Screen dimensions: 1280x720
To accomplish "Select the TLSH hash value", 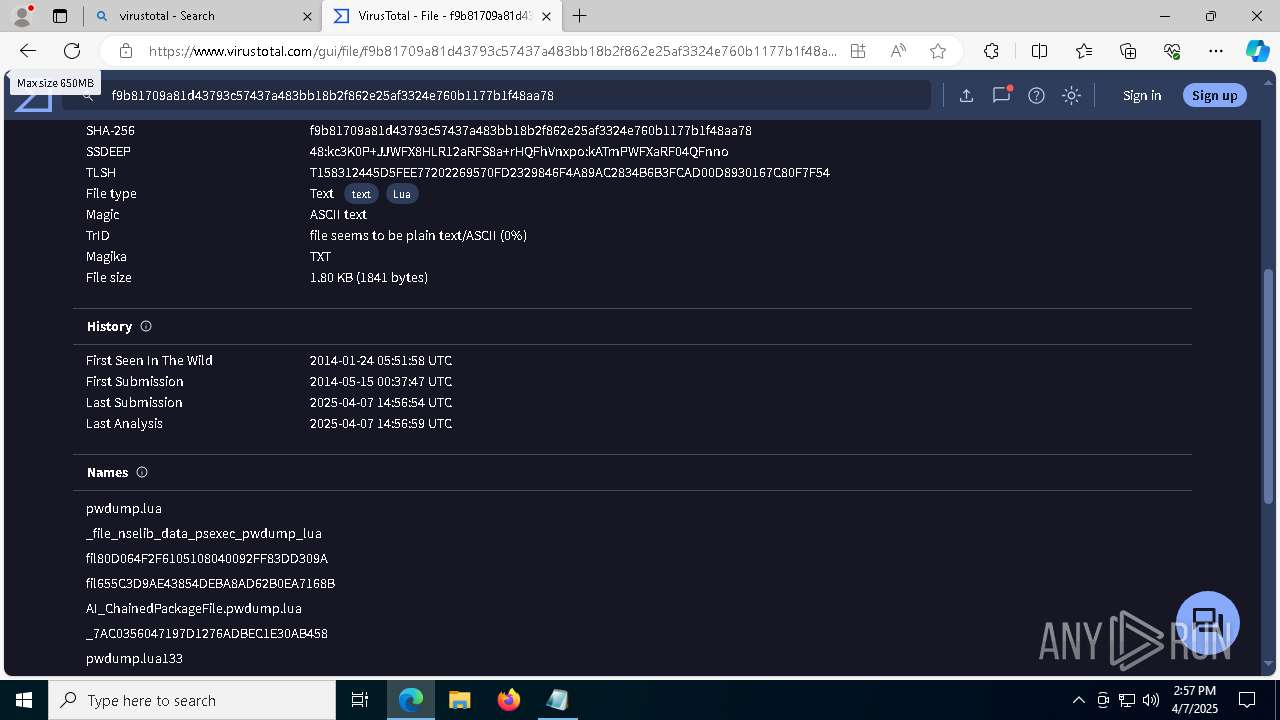I will tap(569, 173).
